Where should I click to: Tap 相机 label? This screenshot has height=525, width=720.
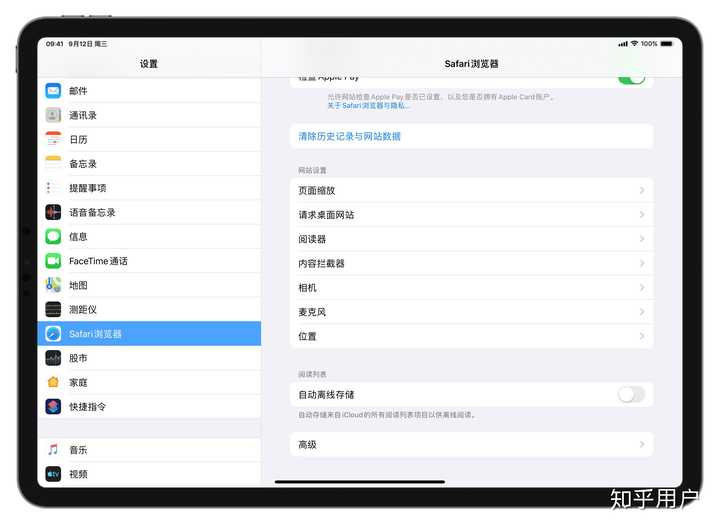click(307, 288)
